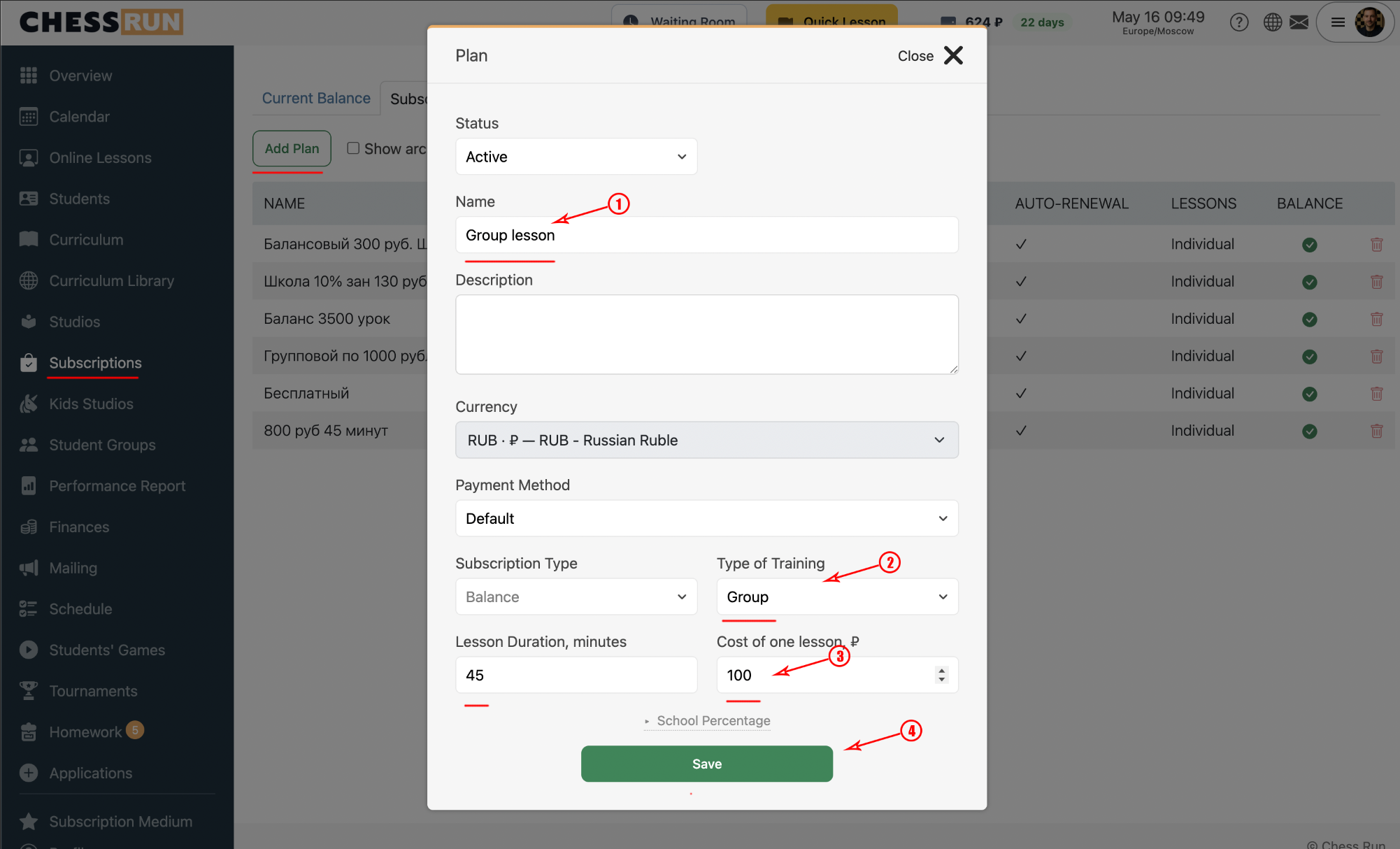The width and height of the screenshot is (1400, 849).
Task: Open the messages envelope icon
Action: pos(1299,22)
